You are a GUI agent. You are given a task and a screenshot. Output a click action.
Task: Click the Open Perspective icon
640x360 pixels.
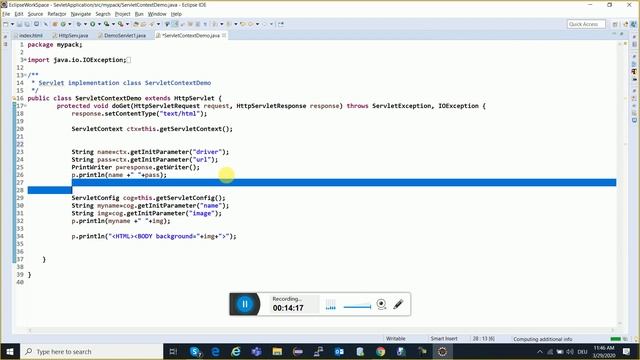[615, 24]
